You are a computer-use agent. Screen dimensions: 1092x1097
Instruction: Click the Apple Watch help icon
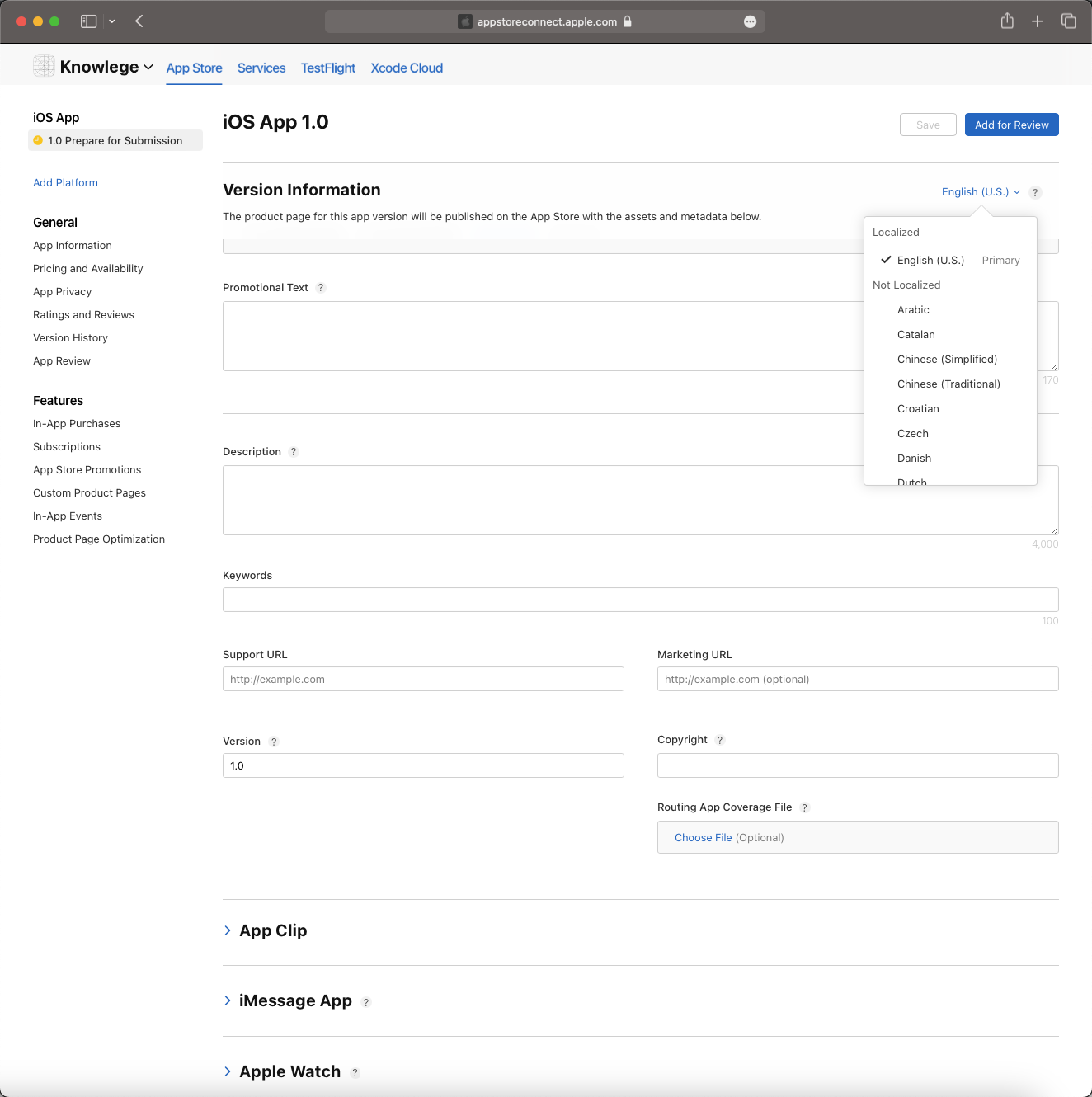(x=355, y=1073)
